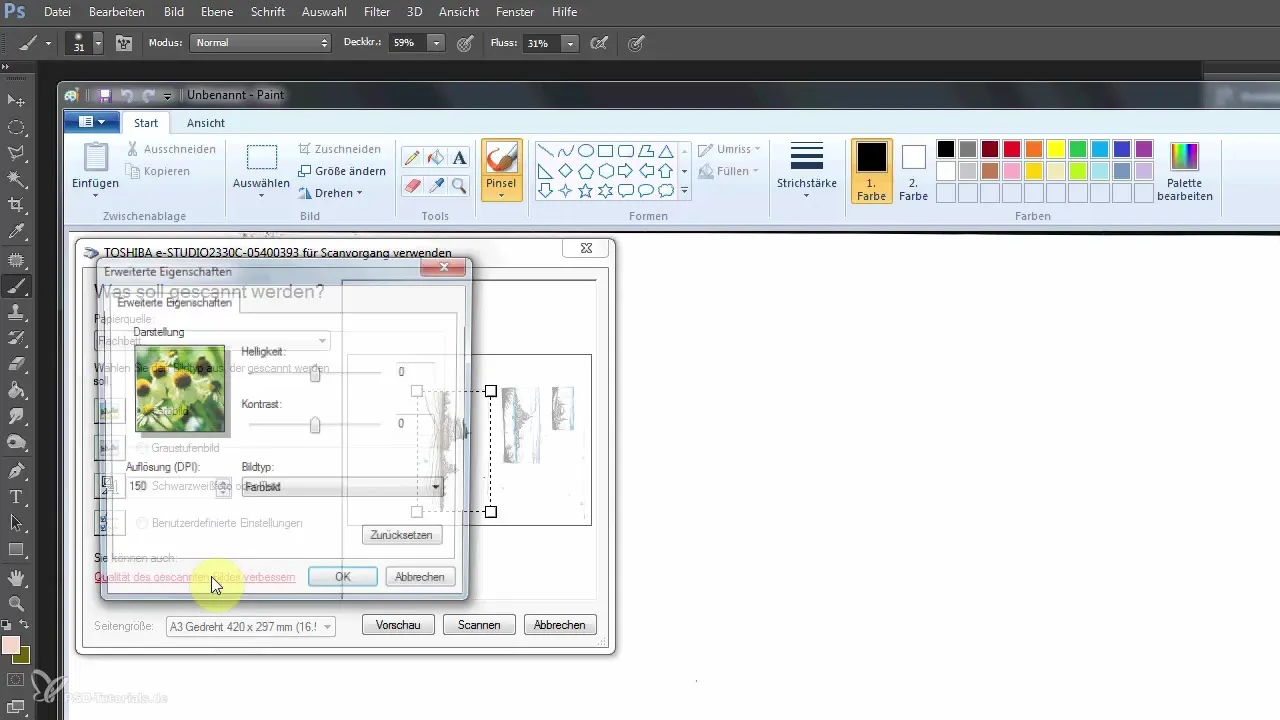Viewport: 1280px width, 720px height.
Task: Switch to Paint's Ansicht tab
Action: click(205, 123)
